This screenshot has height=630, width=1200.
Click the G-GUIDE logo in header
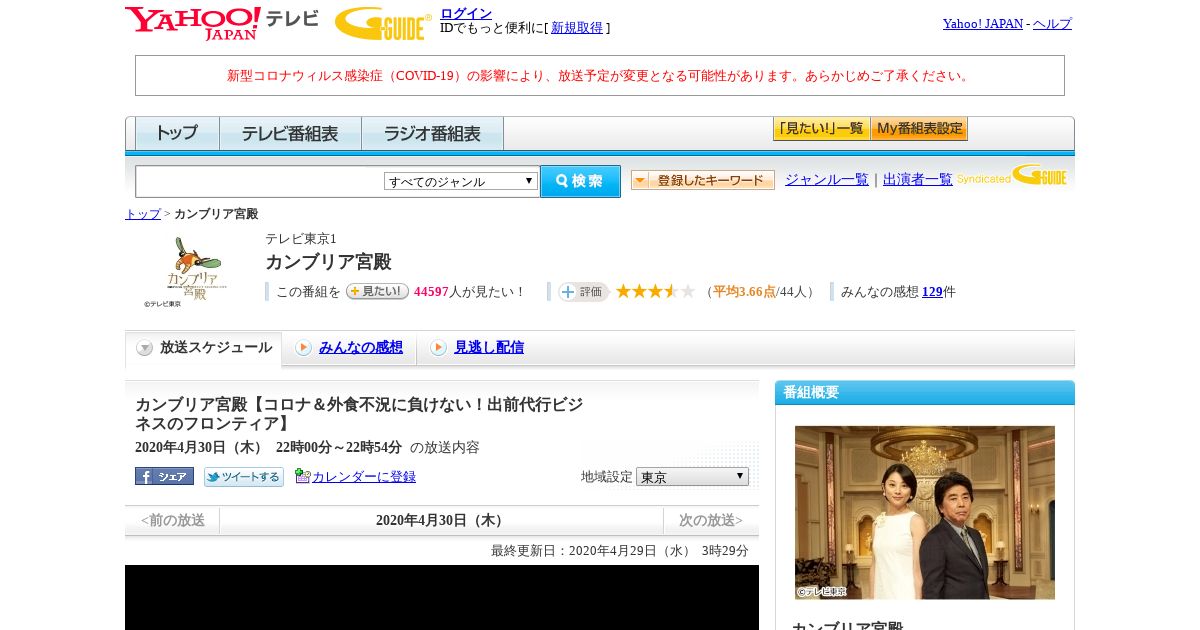[x=383, y=23]
